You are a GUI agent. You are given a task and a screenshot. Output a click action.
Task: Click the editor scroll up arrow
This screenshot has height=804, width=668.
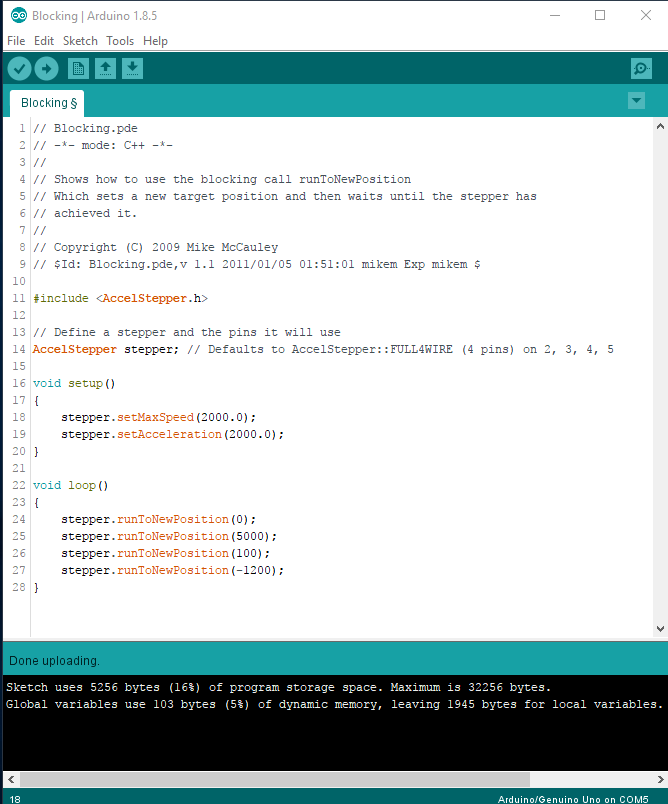pyautogui.click(x=660, y=126)
